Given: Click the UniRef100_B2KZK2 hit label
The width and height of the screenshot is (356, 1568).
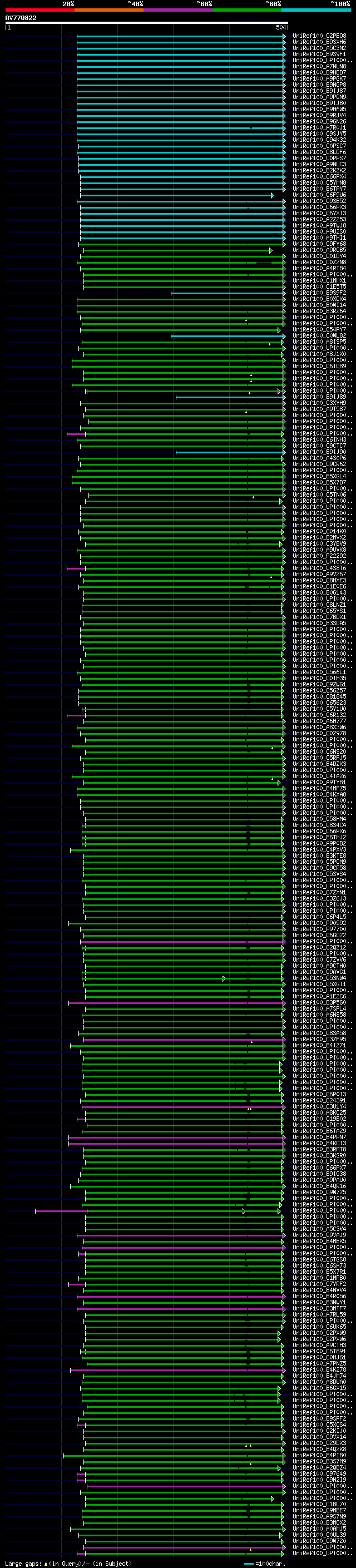Looking at the screenshot, I should point(319,170).
